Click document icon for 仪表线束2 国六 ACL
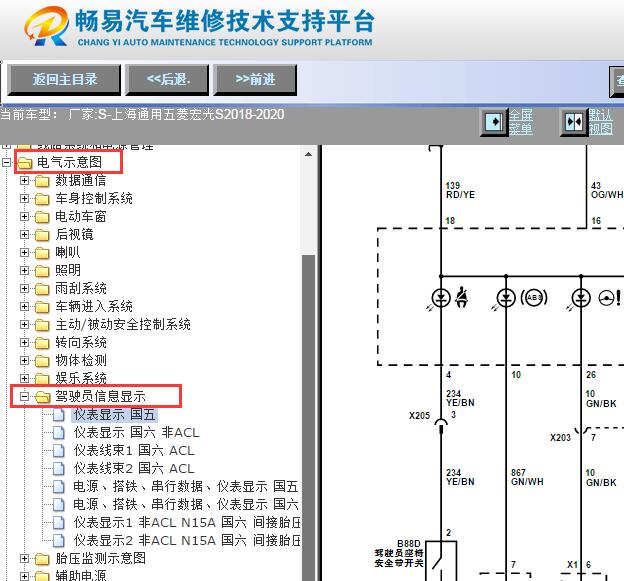 pyautogui.click(x=59, y=469)
